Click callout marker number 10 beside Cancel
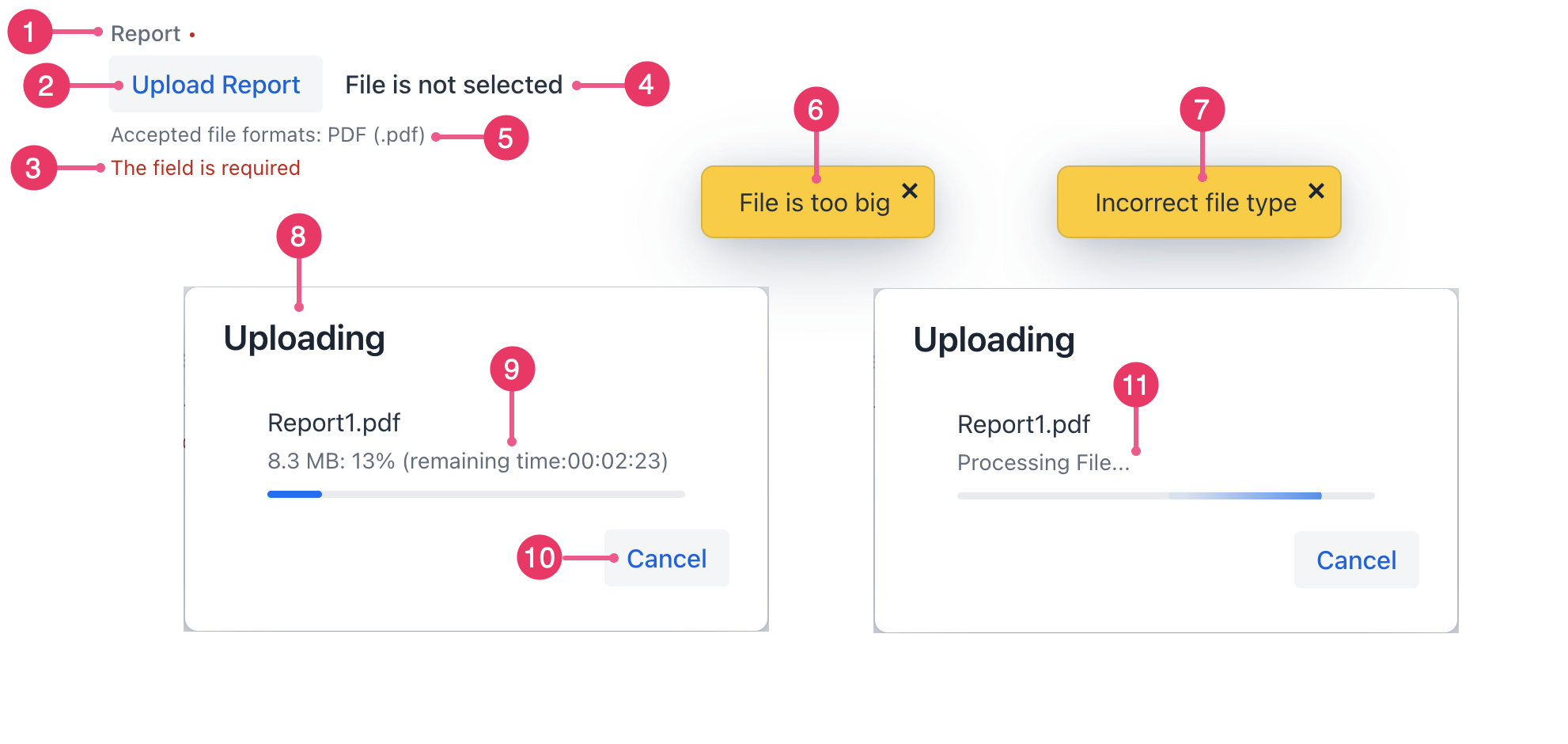The width and height of the screenshot is (1568, 744). click(538, 558)
